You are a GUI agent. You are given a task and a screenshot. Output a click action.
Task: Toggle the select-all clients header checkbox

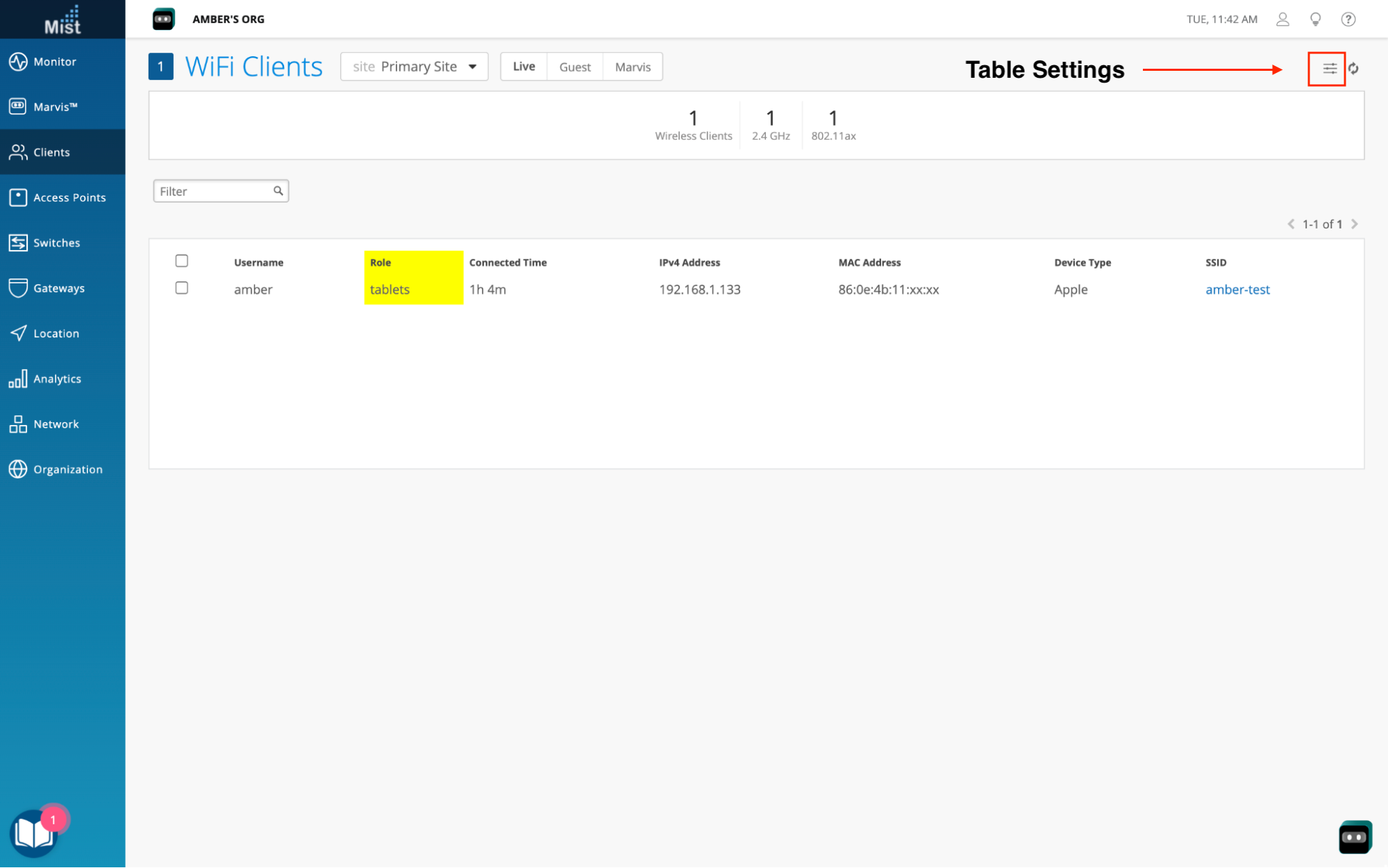pyautogui.click(x=182, y=261)
